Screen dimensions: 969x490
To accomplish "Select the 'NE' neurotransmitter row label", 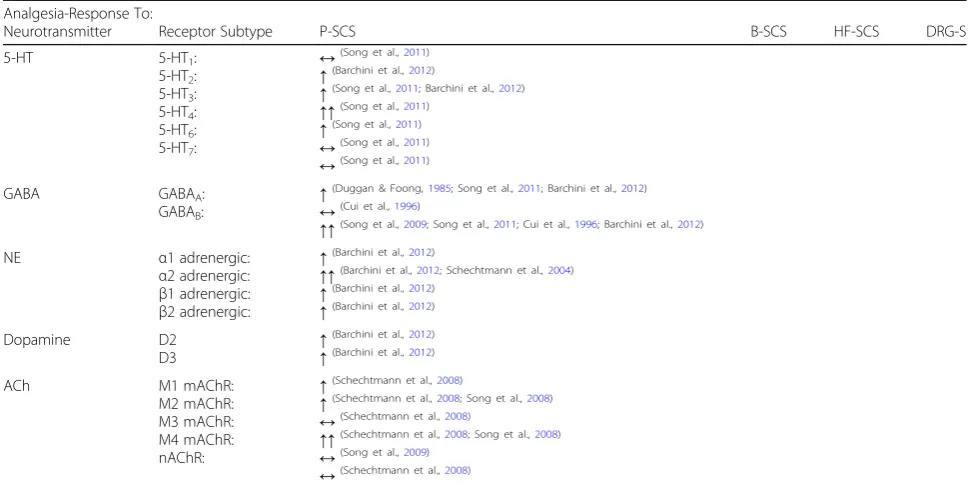I will (x=12, y=258).
